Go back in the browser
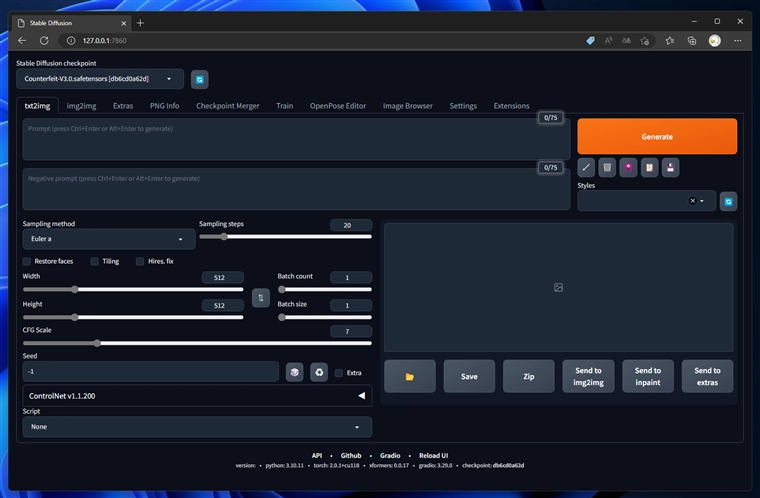The image size is (760, 498). (x=22, y=41)
